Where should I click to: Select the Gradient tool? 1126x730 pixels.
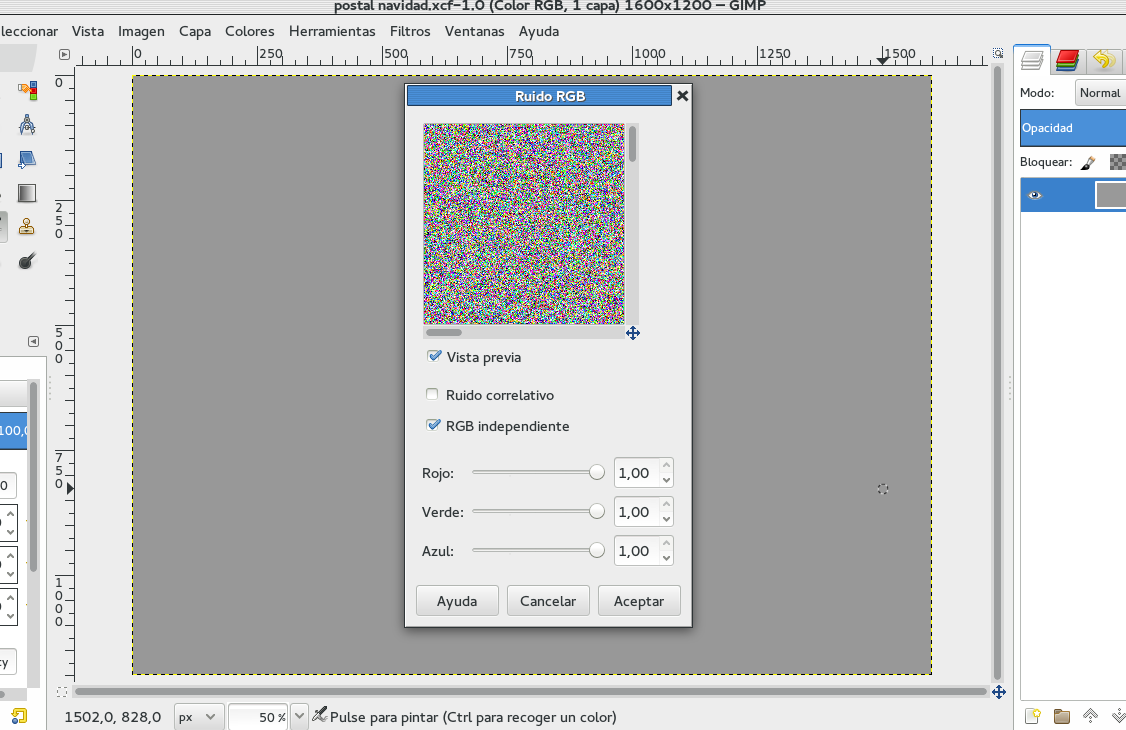click(x=27, y=192)
